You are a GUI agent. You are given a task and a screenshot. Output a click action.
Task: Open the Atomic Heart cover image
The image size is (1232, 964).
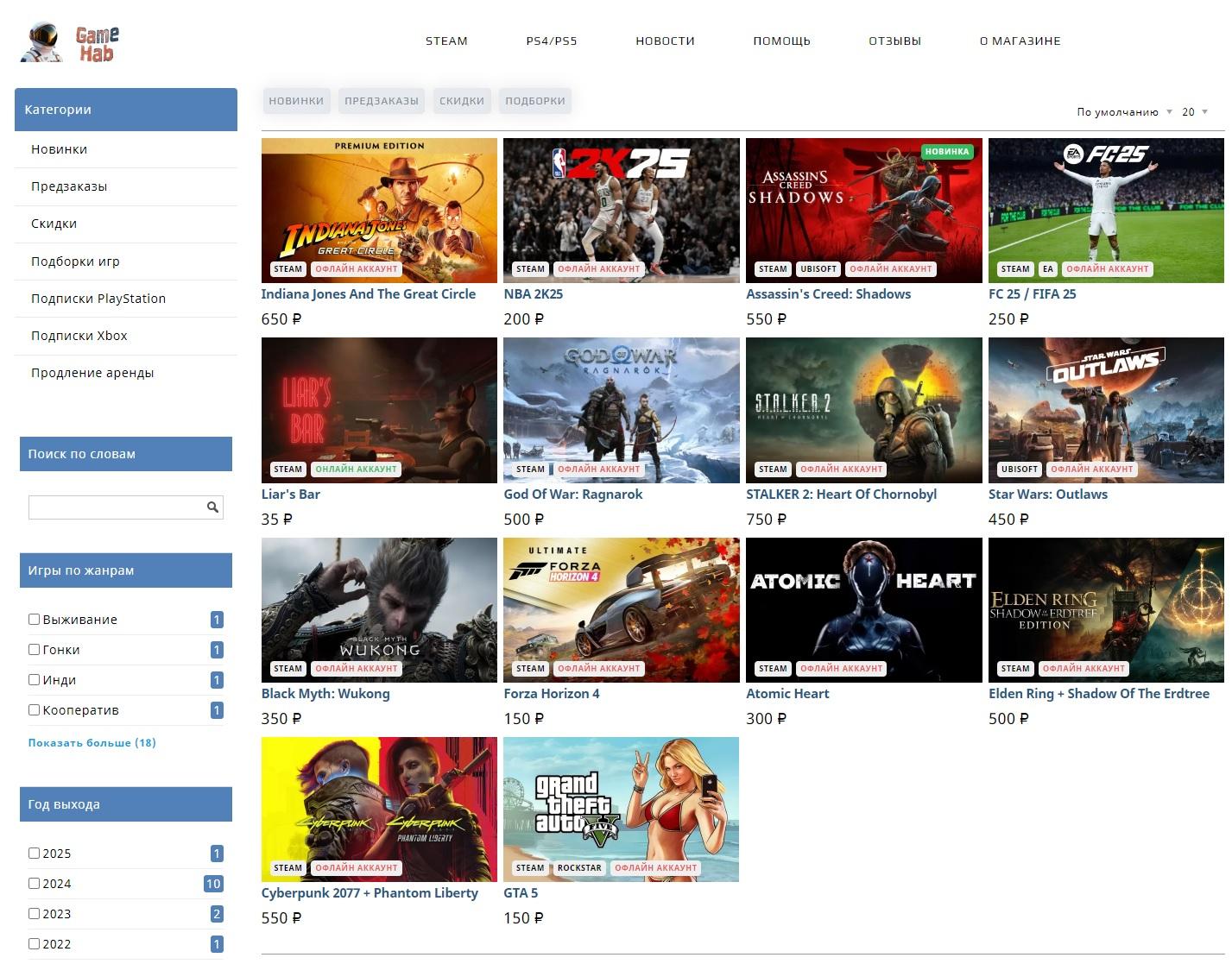[x=864, y=610]
